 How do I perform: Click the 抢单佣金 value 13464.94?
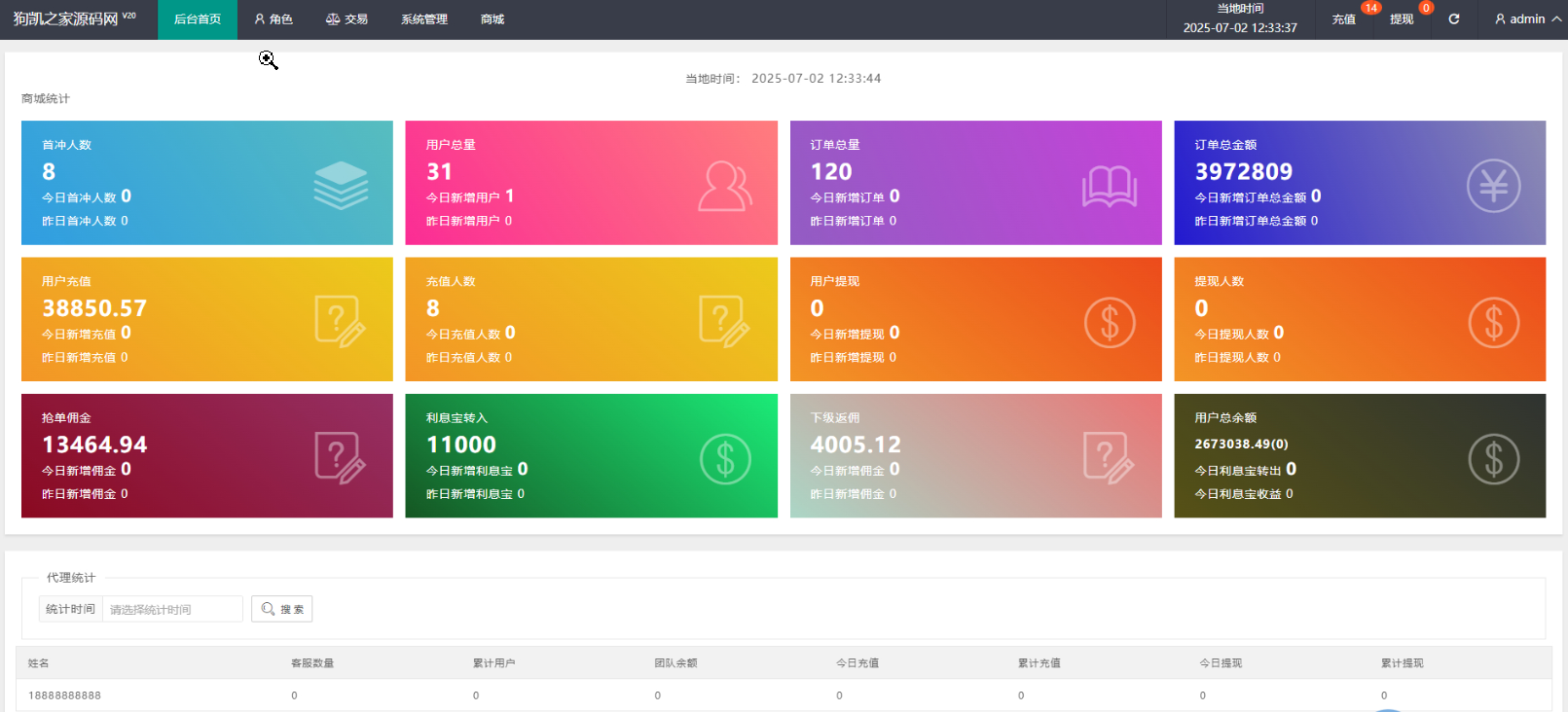click(94, 445)
